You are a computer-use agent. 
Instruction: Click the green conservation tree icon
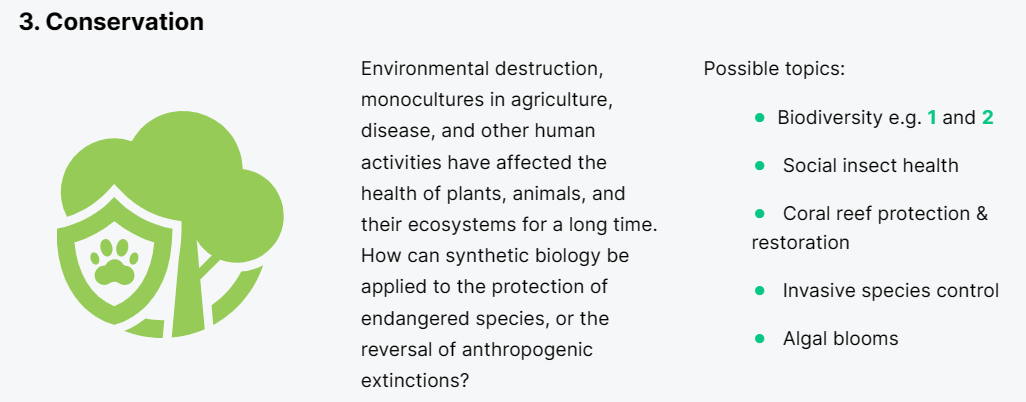tap(170, 225)
